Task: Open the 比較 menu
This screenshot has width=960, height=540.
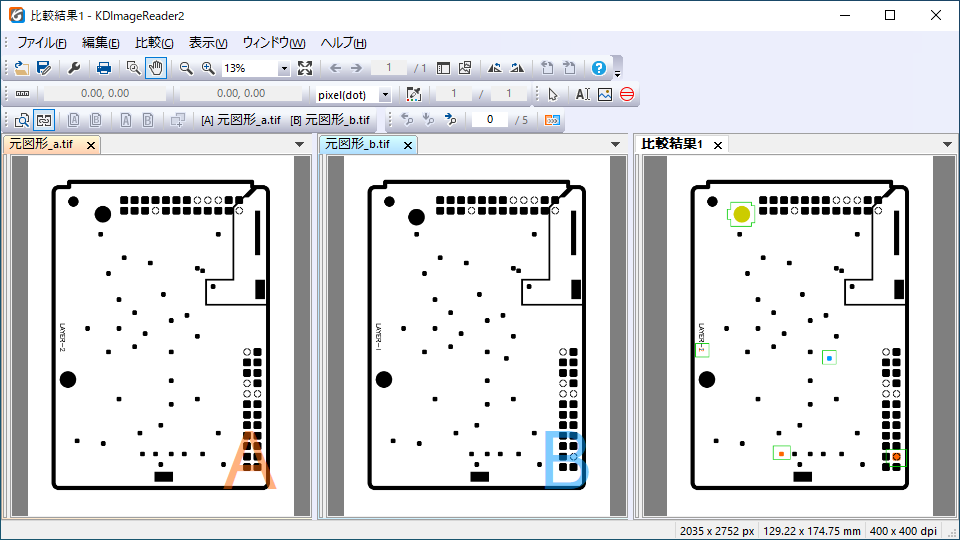Action: 154,43
